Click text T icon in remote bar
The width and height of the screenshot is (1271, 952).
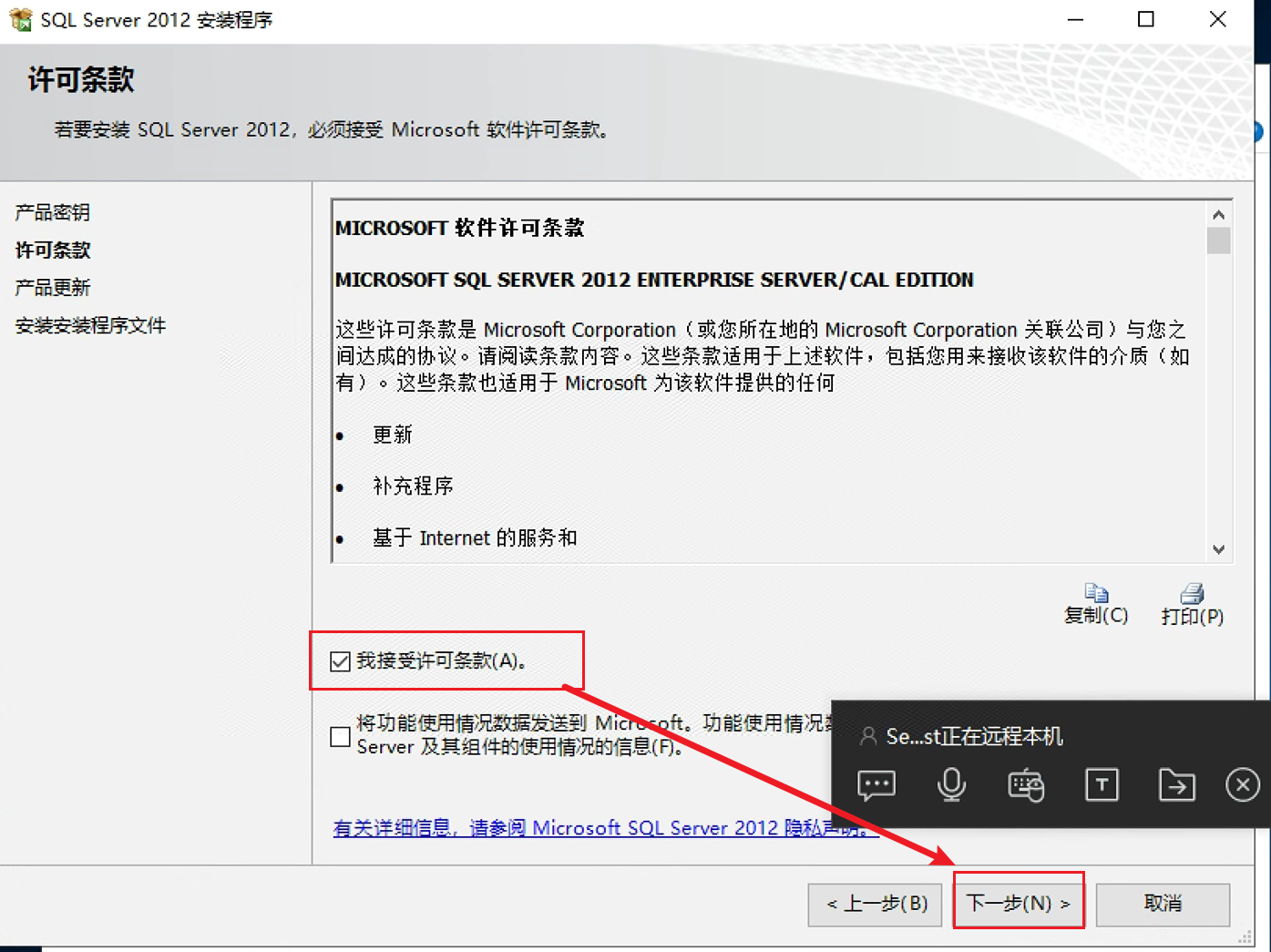click(x=1102, y=784)
